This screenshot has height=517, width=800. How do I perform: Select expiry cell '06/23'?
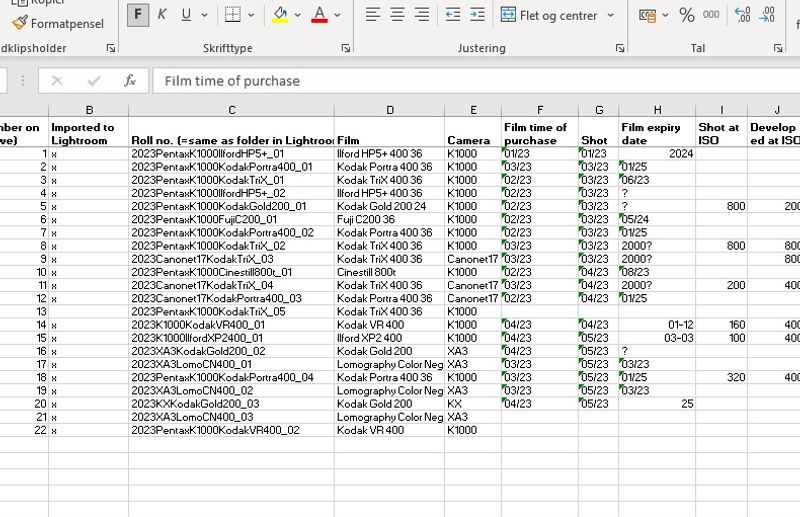pos(657,180)
